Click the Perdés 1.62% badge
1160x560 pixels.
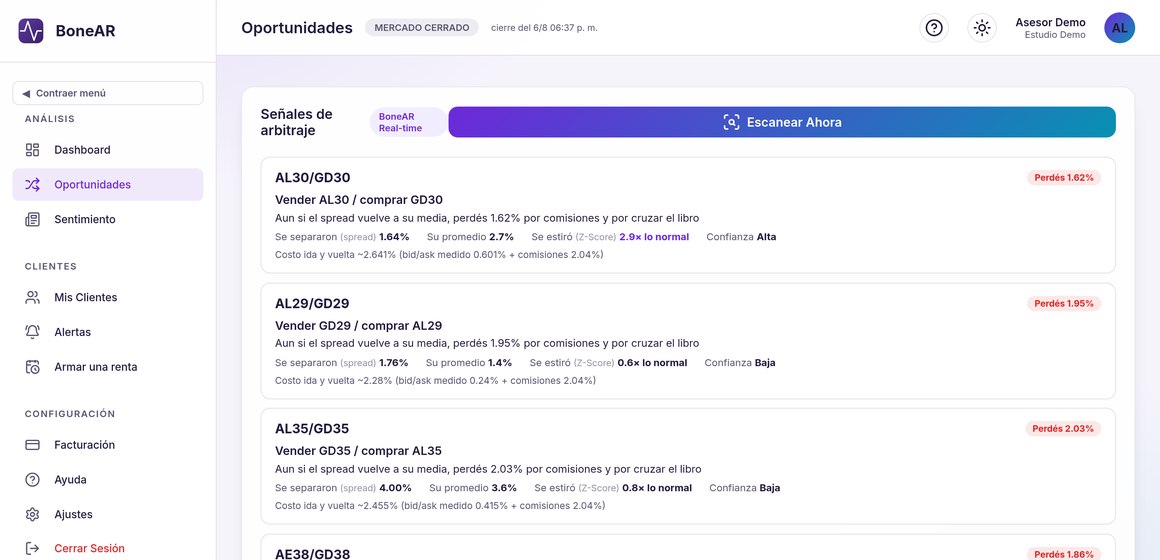click(1063, 178)
